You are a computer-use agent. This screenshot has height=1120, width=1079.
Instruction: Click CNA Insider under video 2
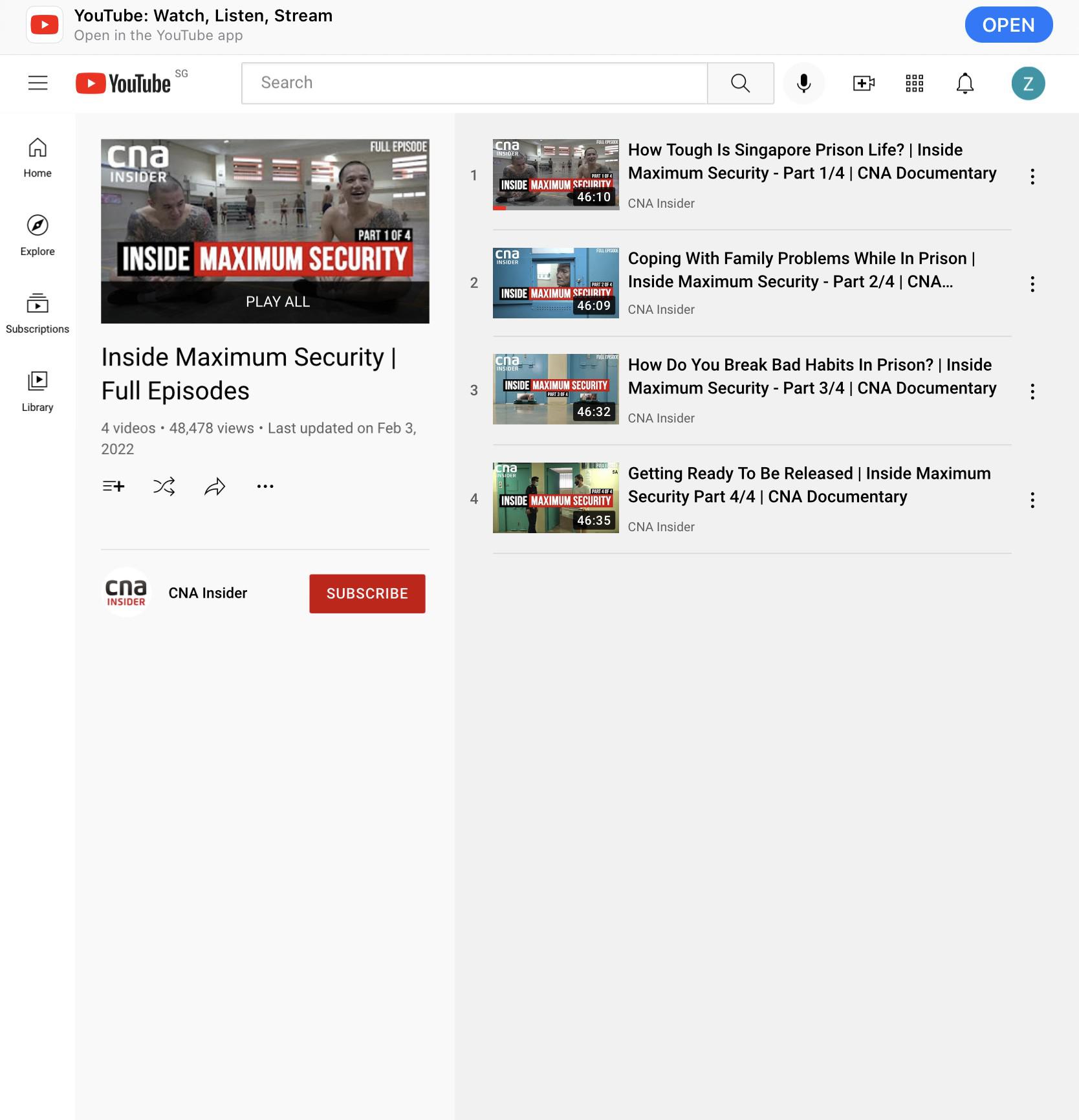click(661, 309)
